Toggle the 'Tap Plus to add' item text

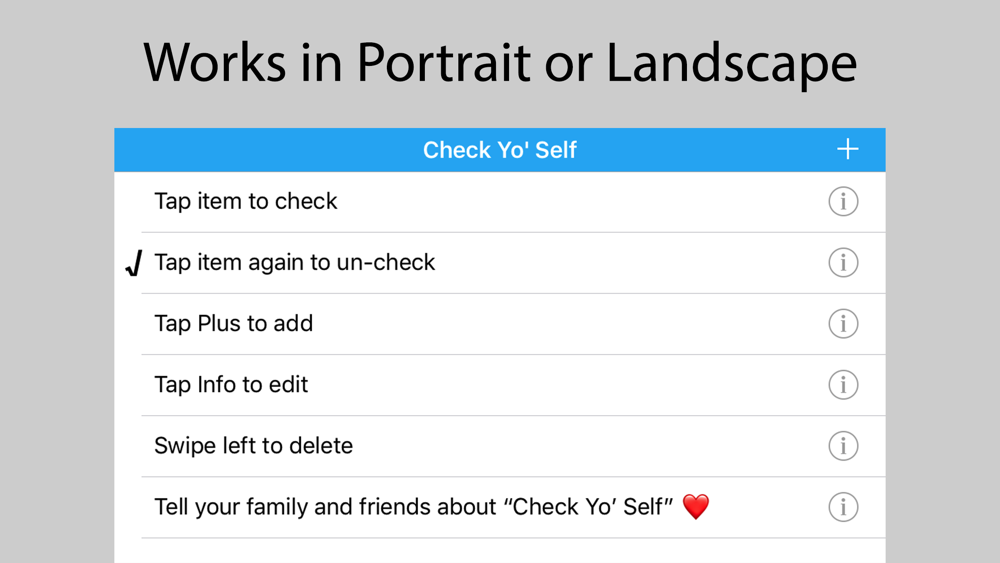[x=233, y=324]
